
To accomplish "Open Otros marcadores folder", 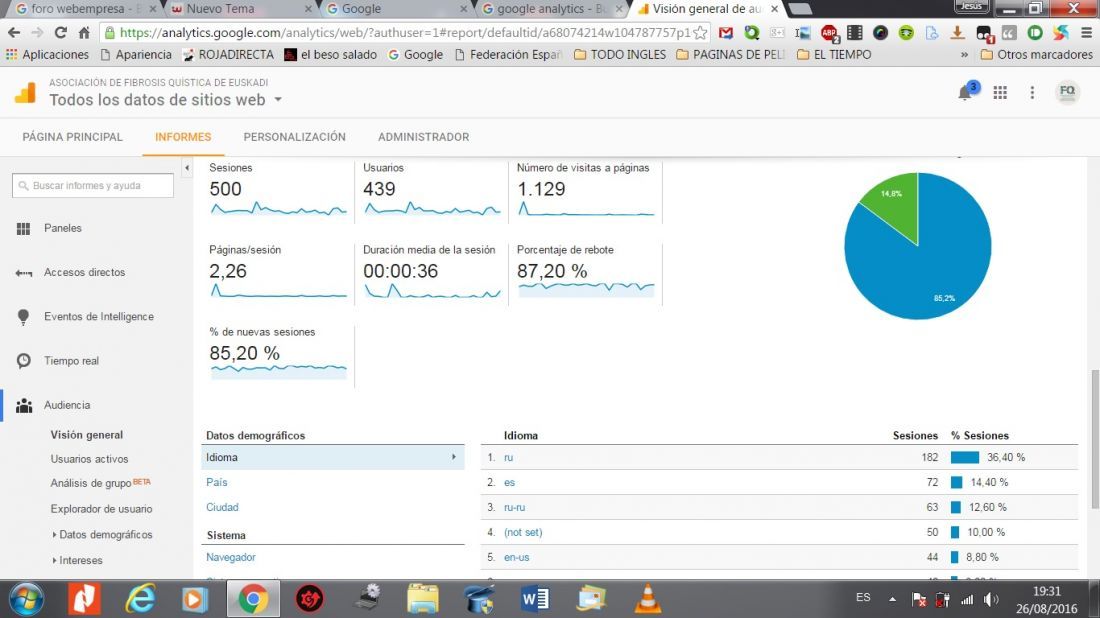I will tap(1036, 54).
